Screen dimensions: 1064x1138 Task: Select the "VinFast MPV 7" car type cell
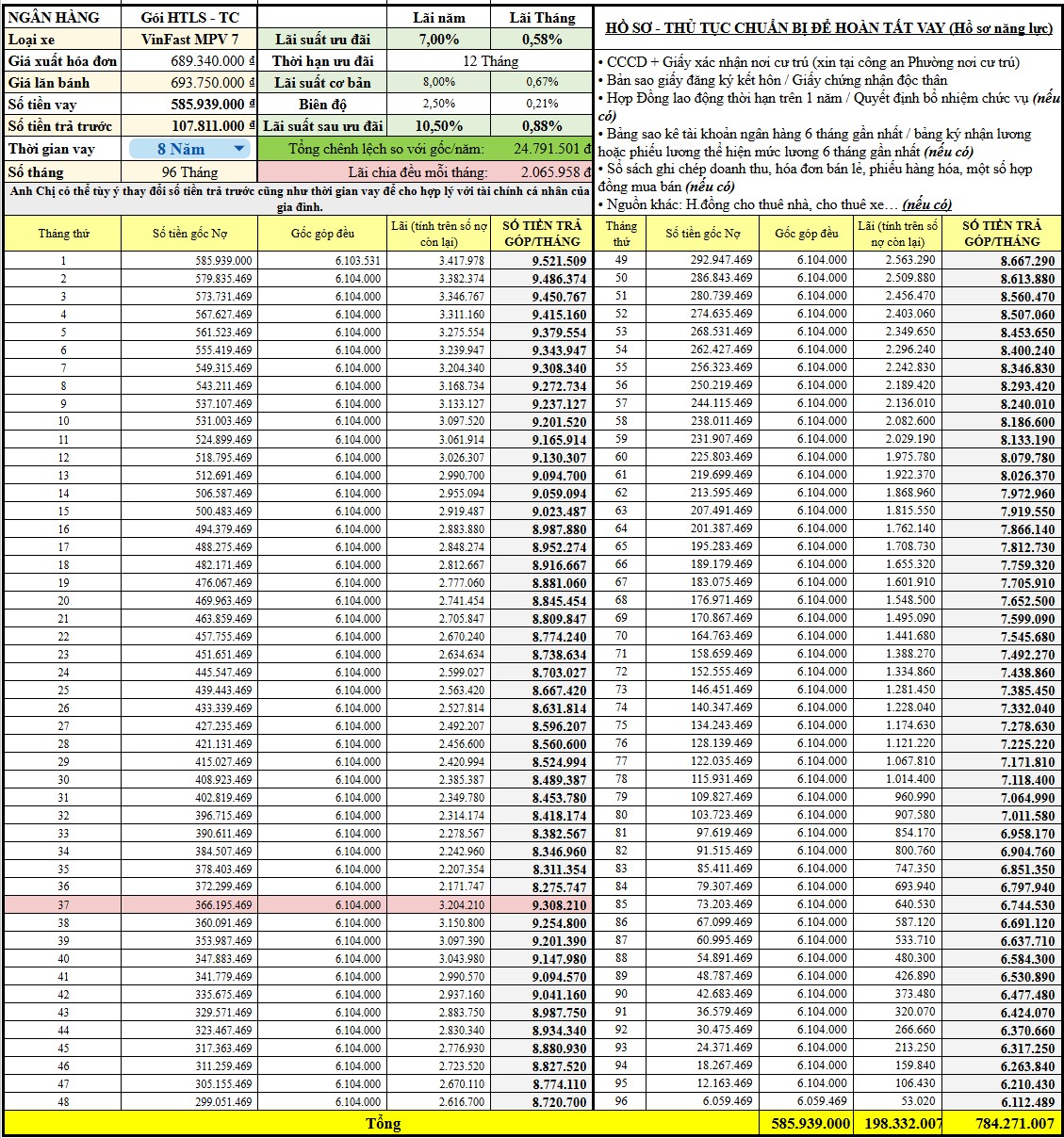pos(189,40)
